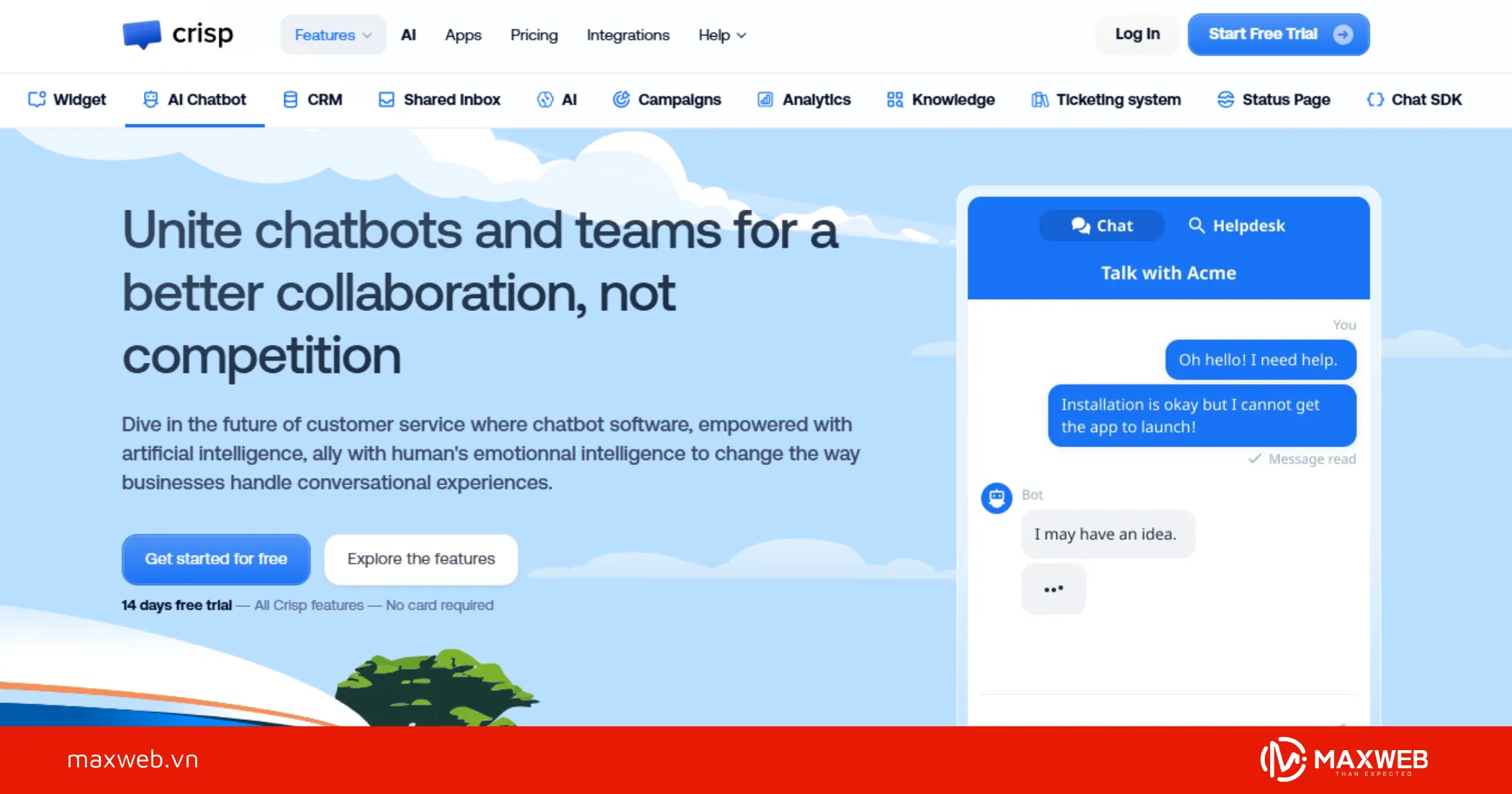Expand the Status Page feature

click(1225, 99)
